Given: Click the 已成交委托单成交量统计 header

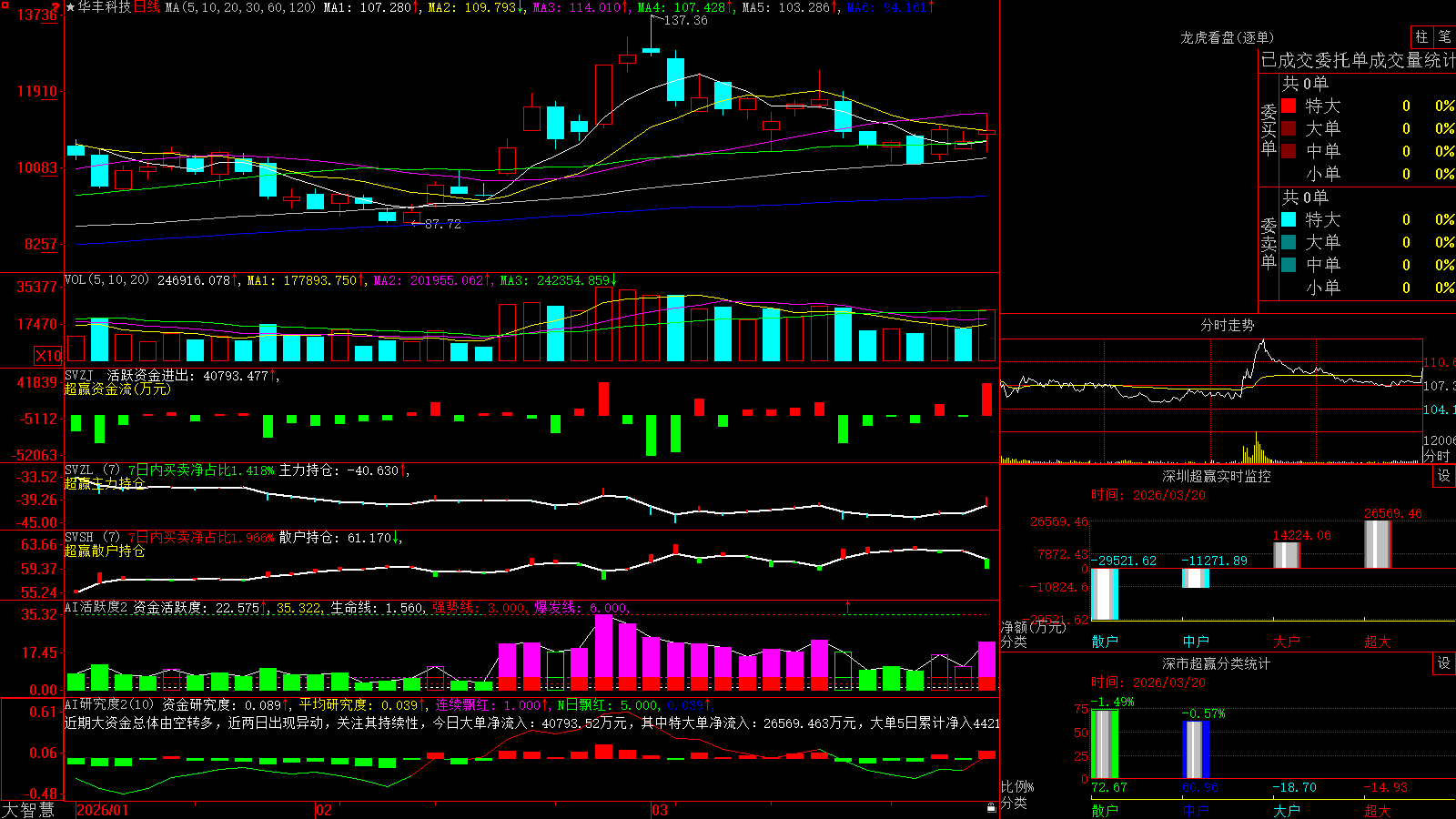Looking at the screenshot, I should coord(1358,60).
